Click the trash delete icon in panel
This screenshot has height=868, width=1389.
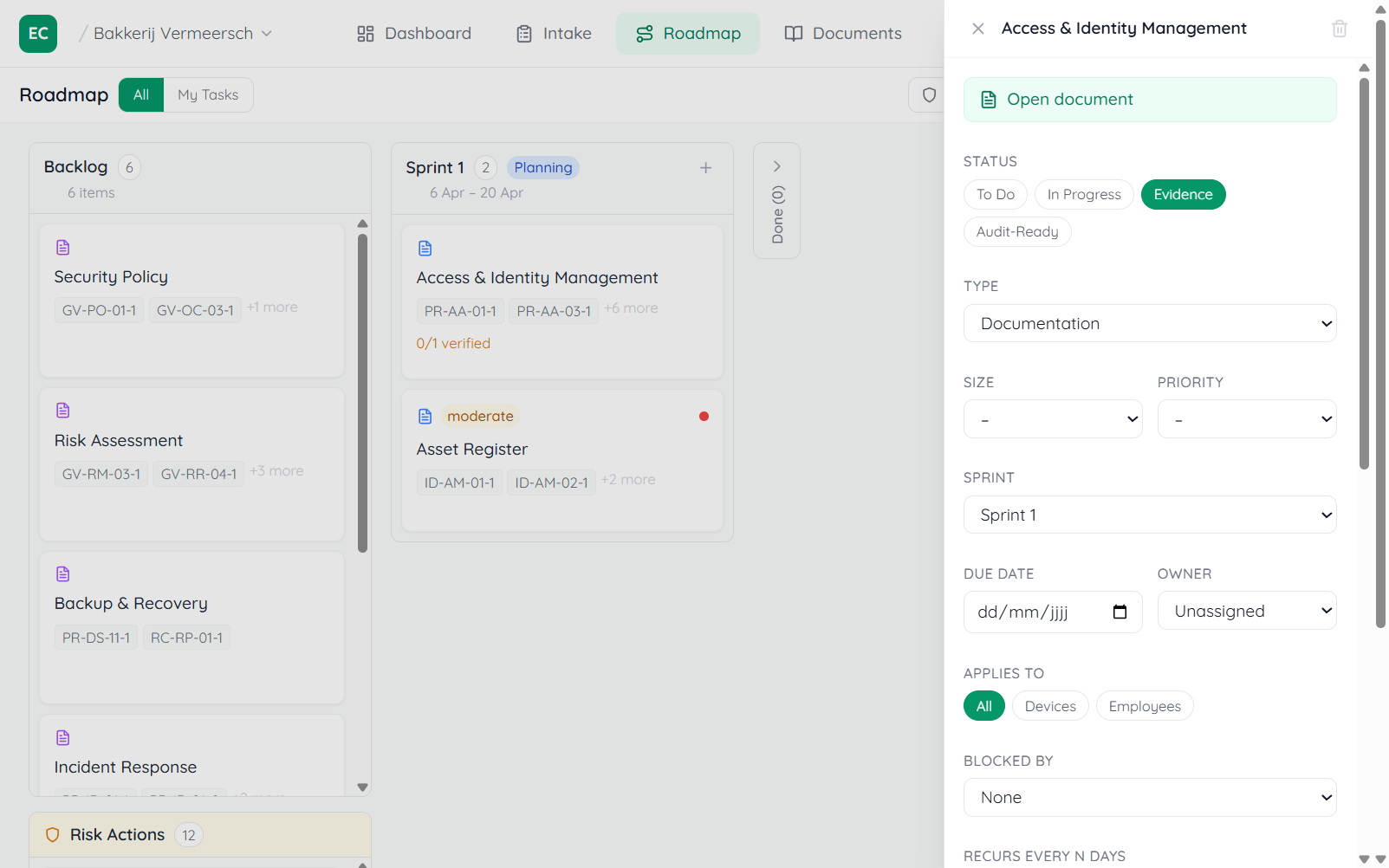click(1339, 29)
